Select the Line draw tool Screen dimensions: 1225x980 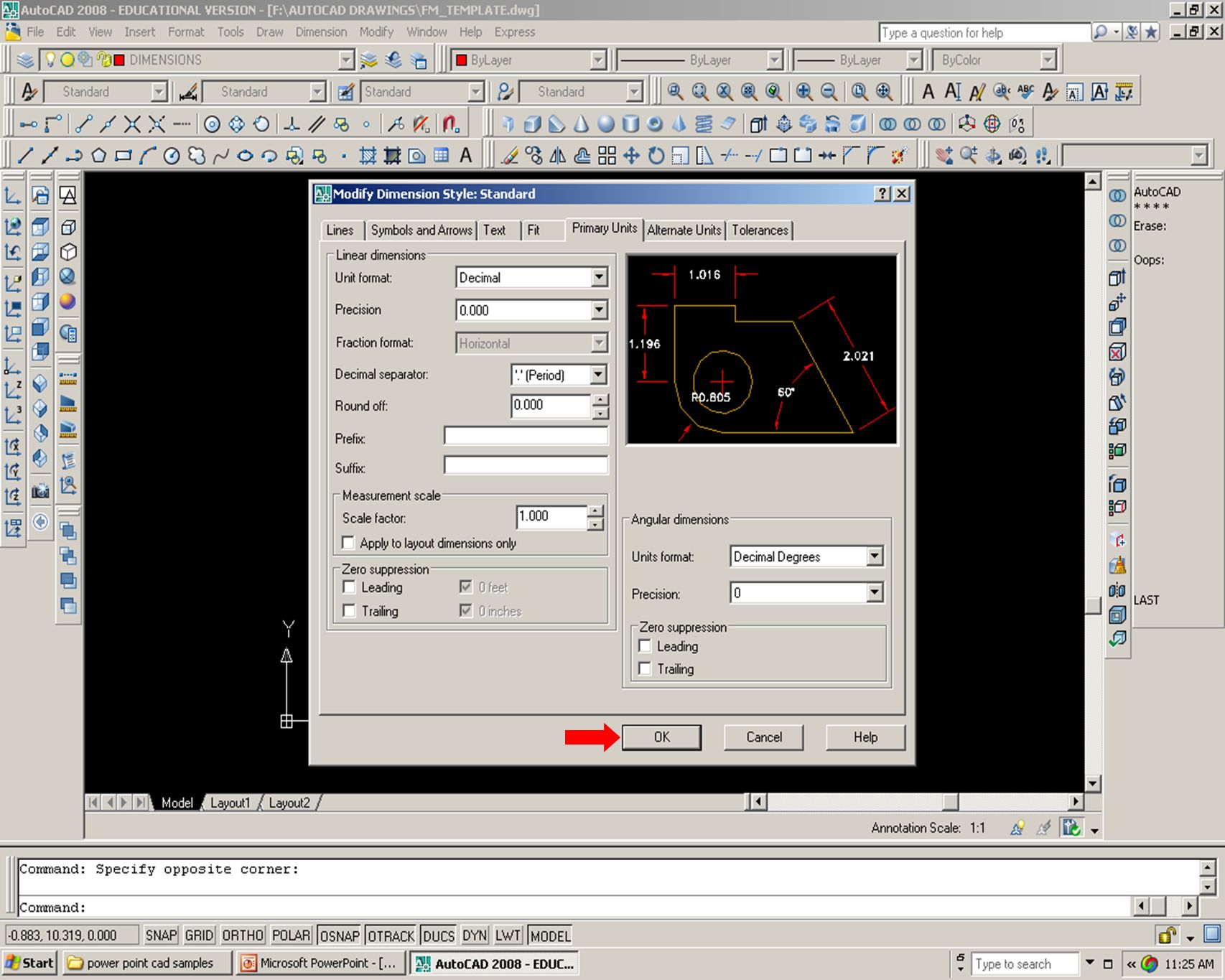(x=25, y=155)
